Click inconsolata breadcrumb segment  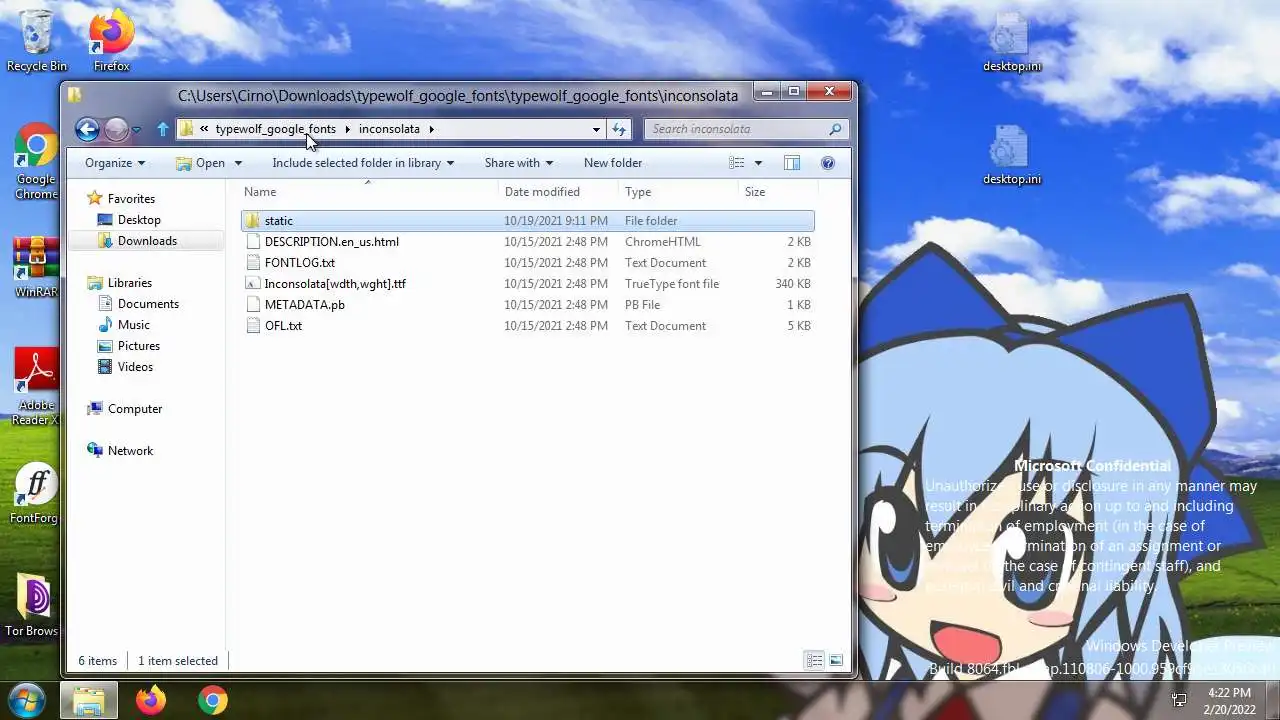(389, 129)
